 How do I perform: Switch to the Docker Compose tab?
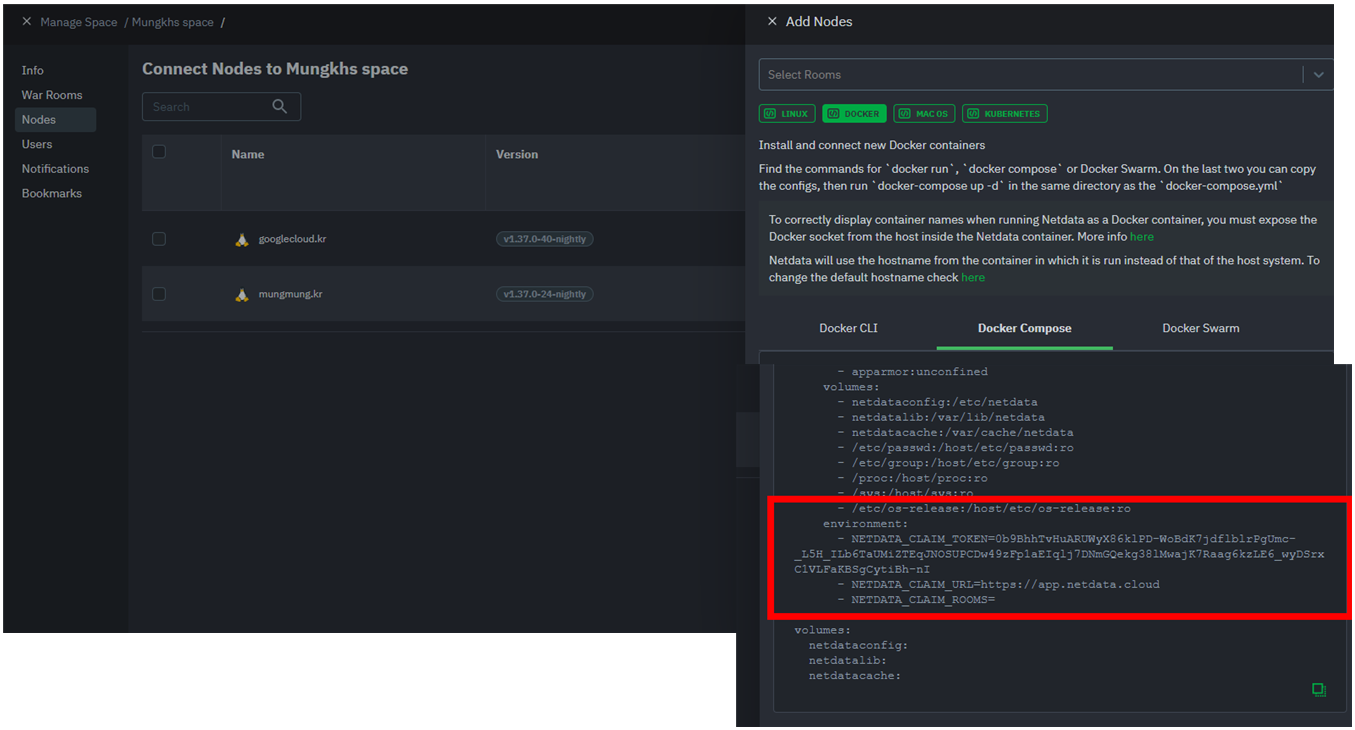[1024, 328]
